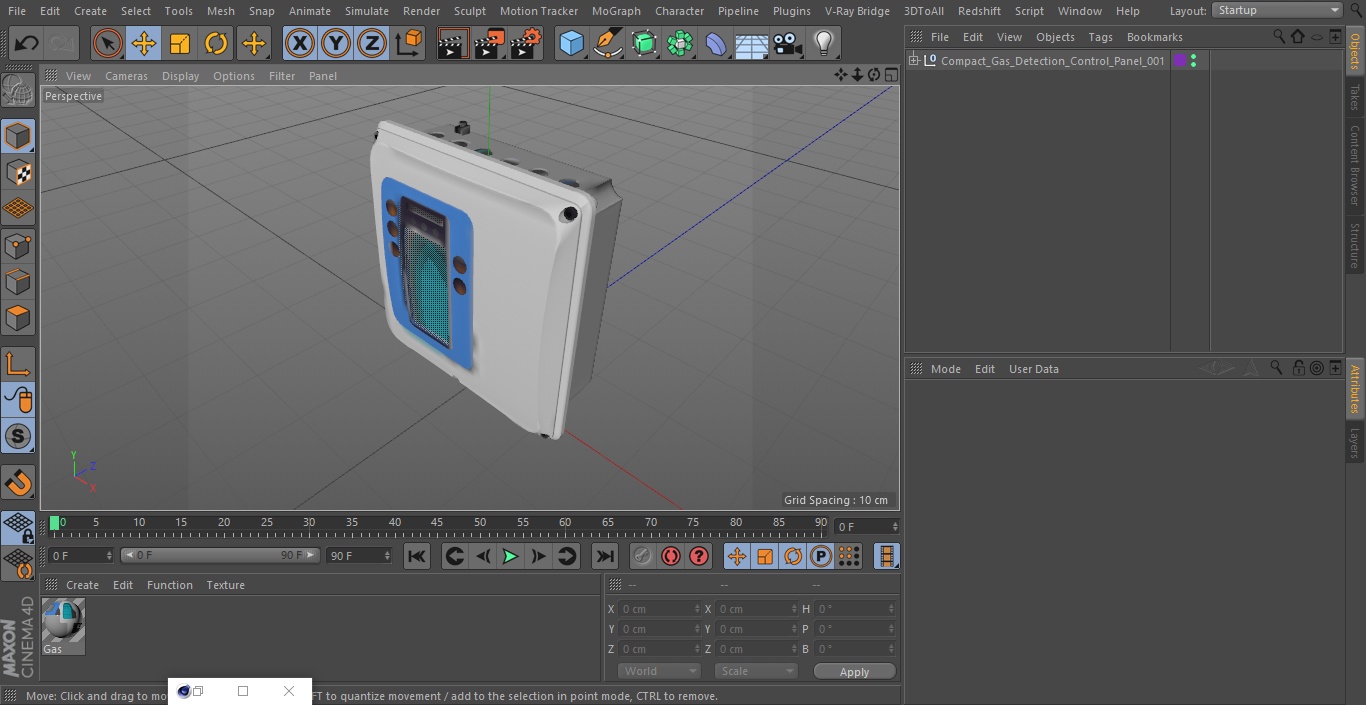Go to end of animation

click(x=605, y=556)
